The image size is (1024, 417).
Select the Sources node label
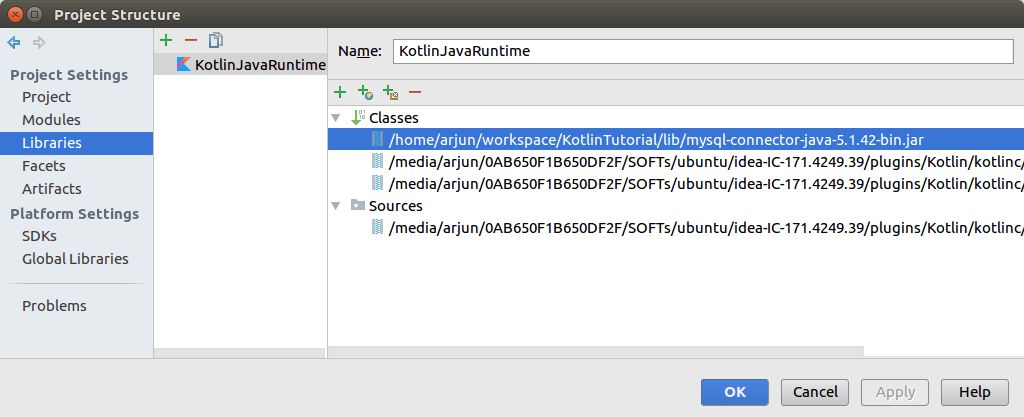click(x=396, y=206)
